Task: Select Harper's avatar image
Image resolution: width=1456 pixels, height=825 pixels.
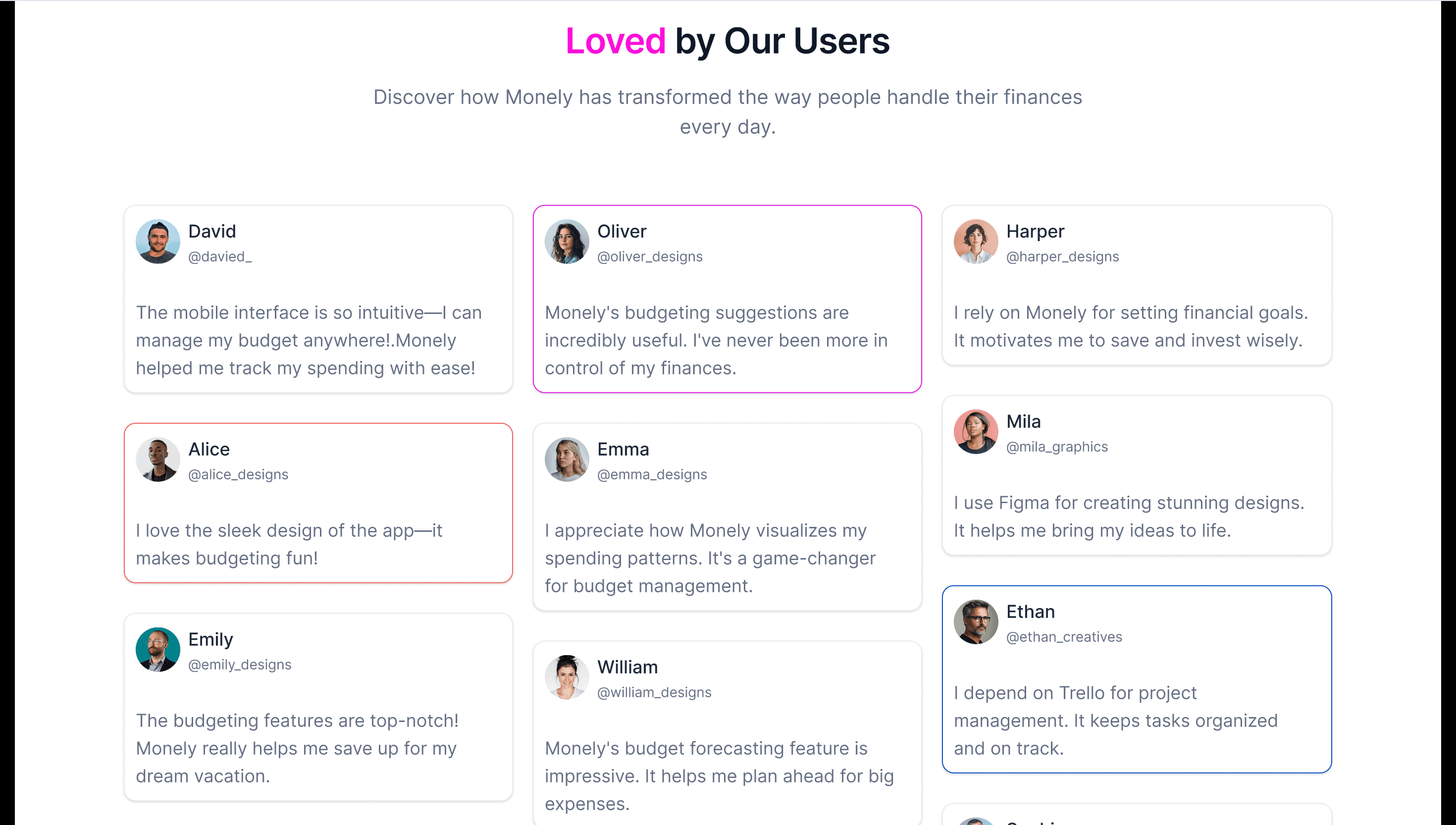Action: pos(976,242)
